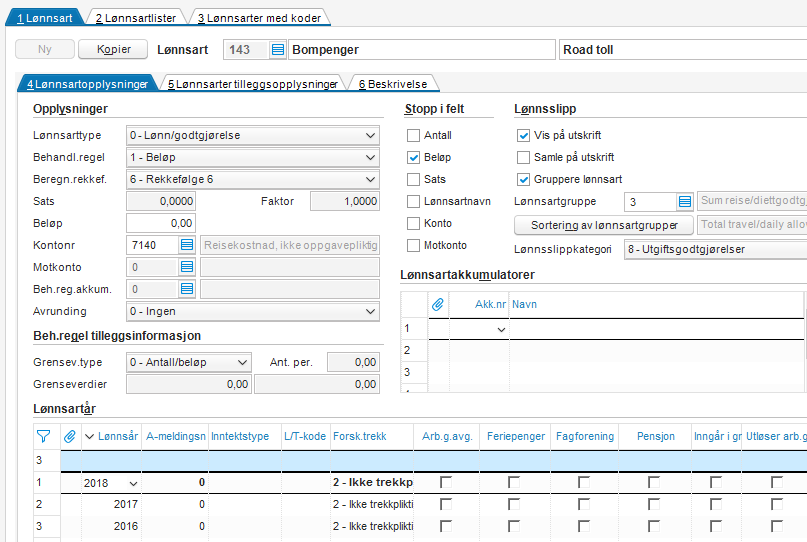Enable the Motkonto checkbox under Stopp i felt

(413, 246)
